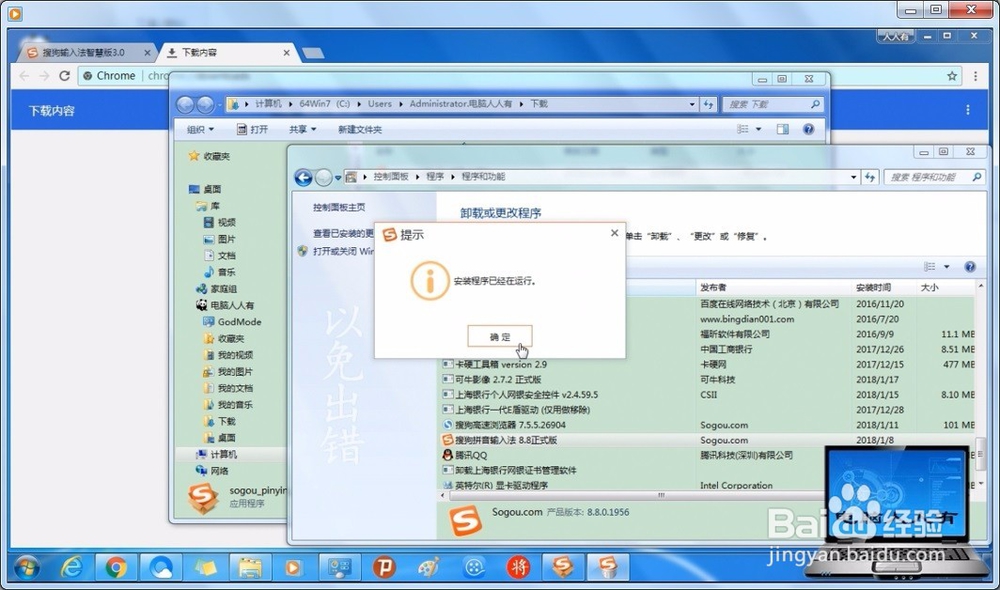Viewport: 1000px width, 590px height.
Task: Close the 提示 dialog with the X
Action: 614,233
